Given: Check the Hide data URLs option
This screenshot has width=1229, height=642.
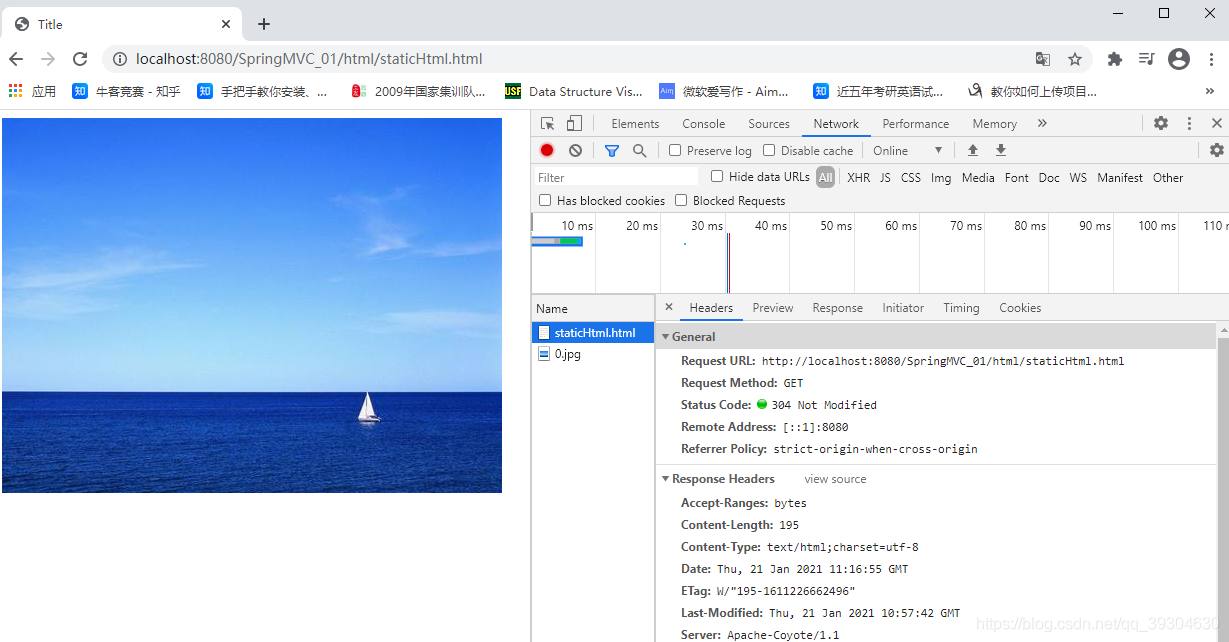Looking at the screenshot, I should coord(716,177).
